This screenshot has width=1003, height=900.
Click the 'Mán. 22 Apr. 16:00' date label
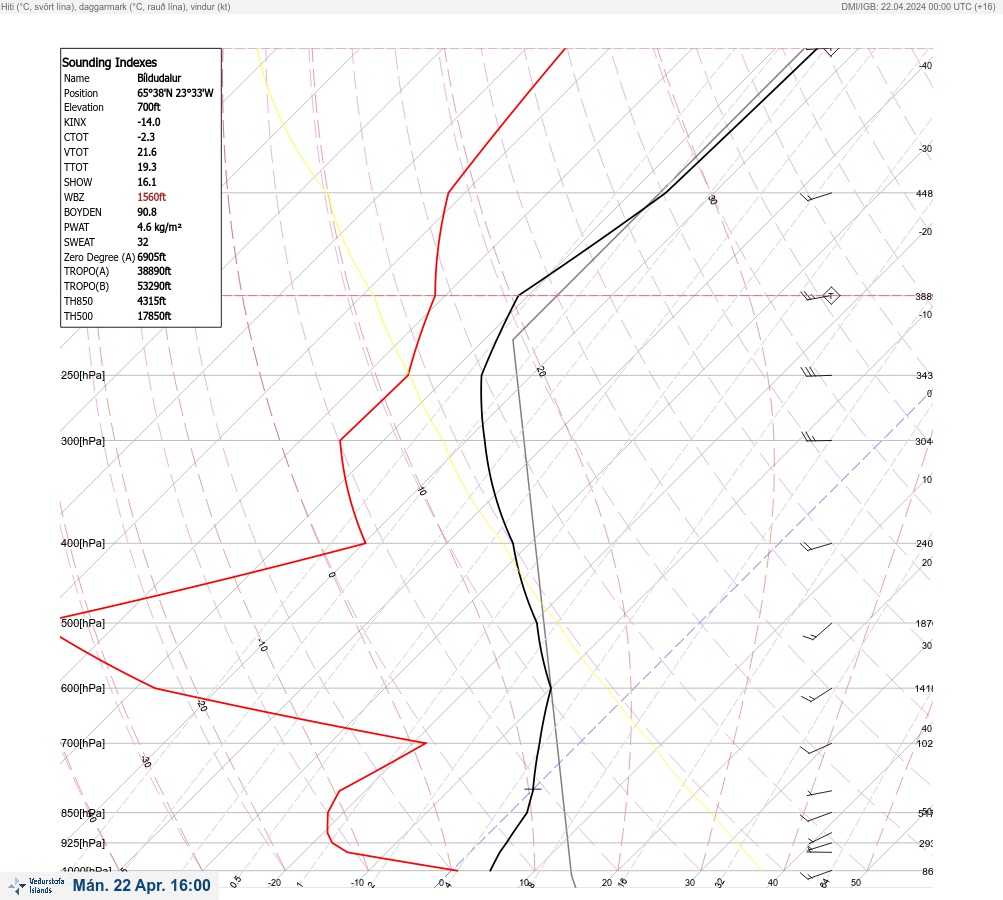click(x=141, y=885)
